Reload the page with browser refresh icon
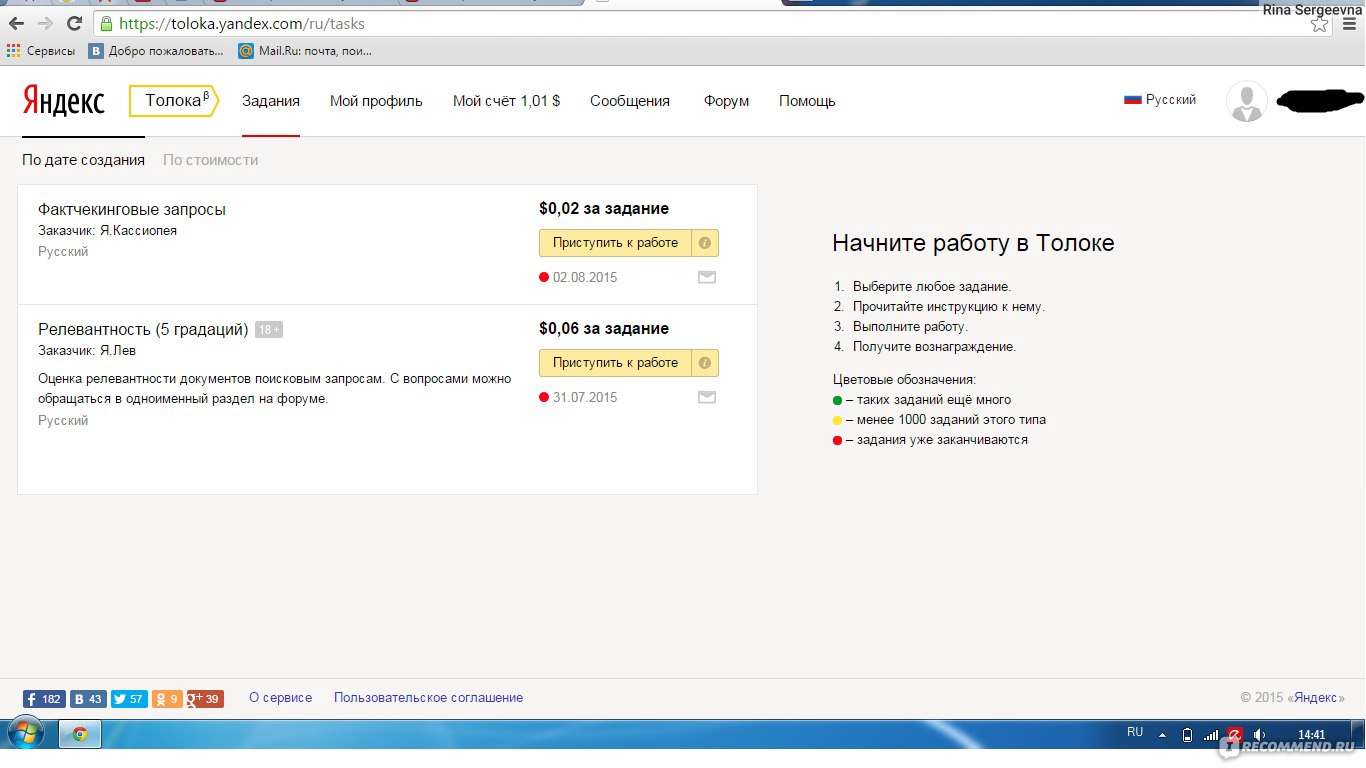The width and height of the screenshot is (1366, 768). coord(74,23)
